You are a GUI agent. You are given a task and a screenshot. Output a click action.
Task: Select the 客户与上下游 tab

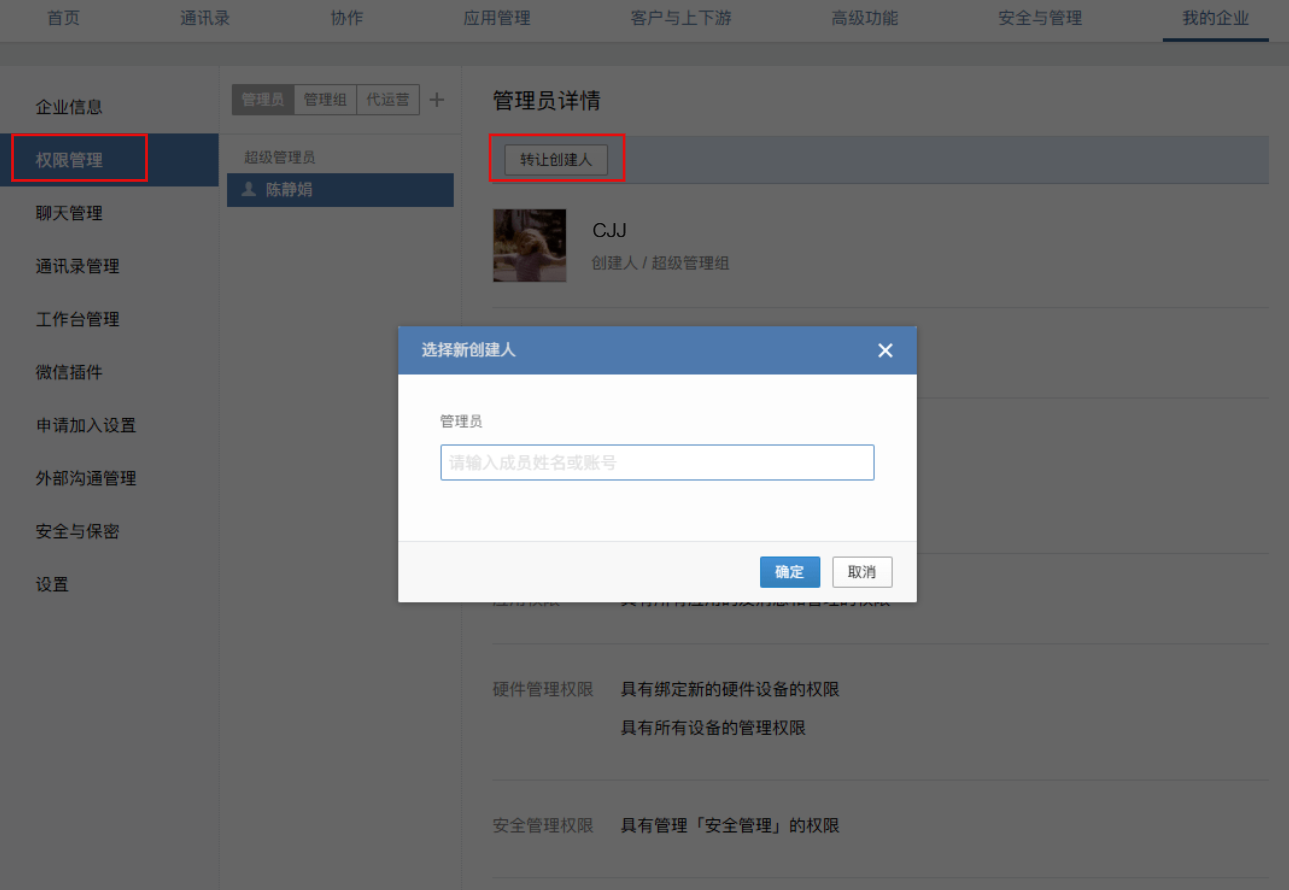(681, 18)
